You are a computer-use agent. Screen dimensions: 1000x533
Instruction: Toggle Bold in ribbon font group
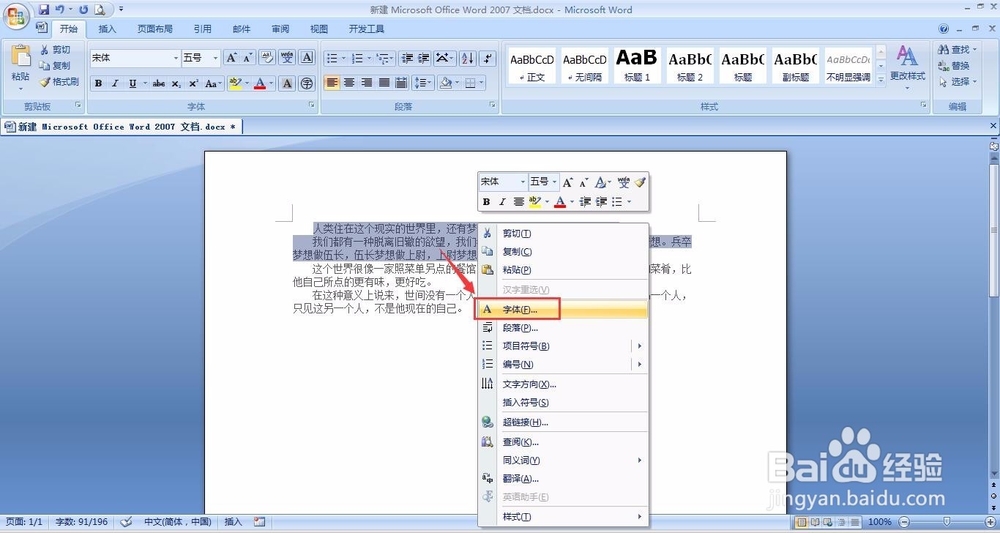(x=98, y=83)
